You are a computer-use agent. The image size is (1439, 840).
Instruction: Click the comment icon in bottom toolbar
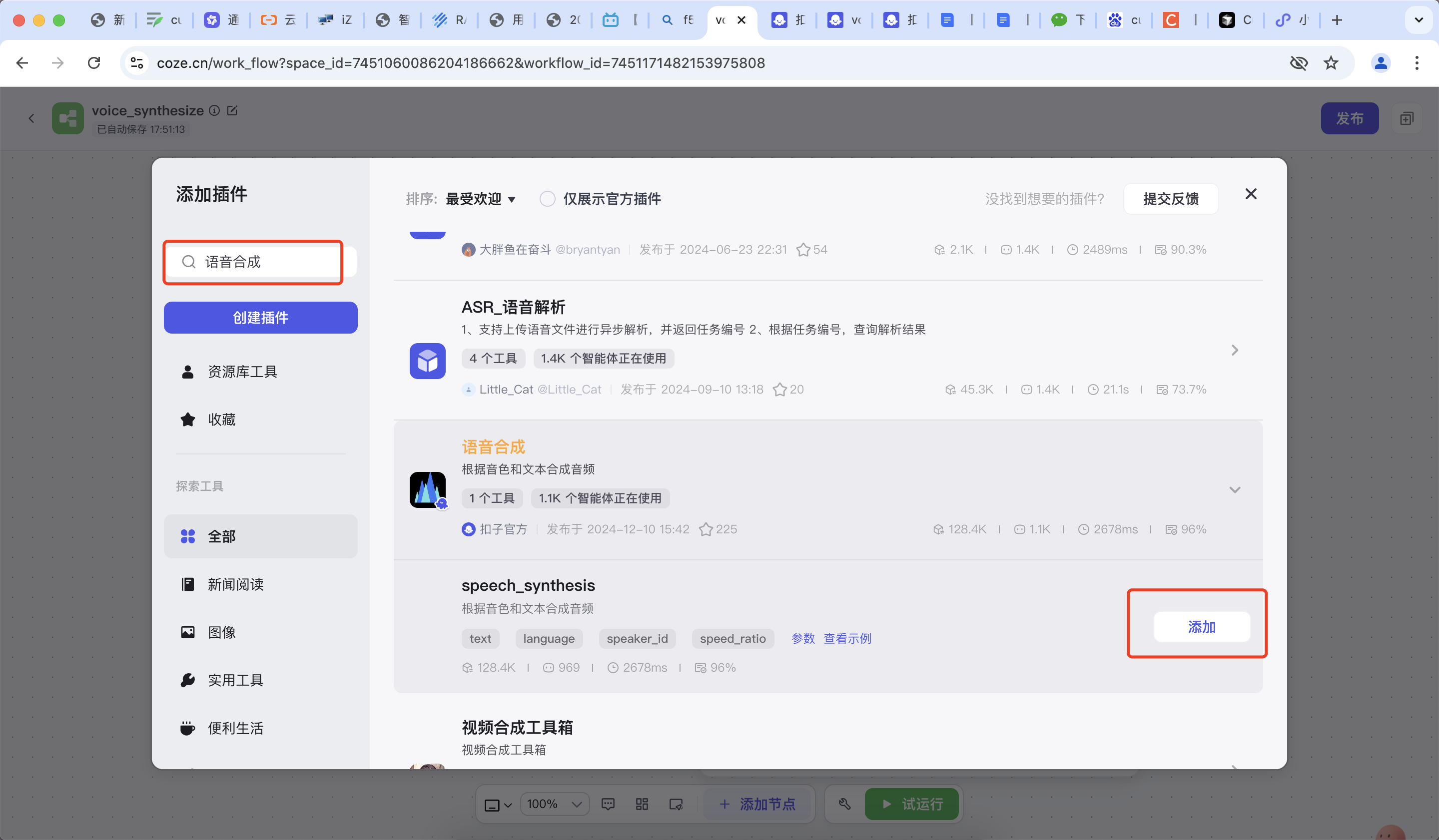pos(608,804)
